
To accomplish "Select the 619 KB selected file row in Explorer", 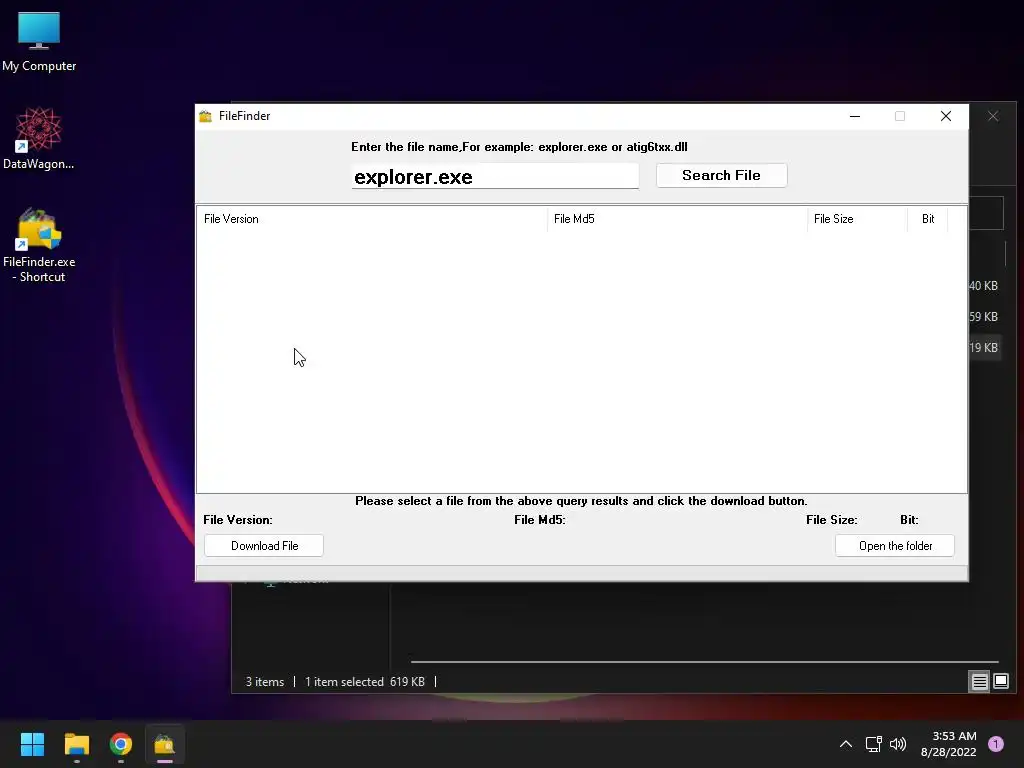I will (x=986, y=347).
